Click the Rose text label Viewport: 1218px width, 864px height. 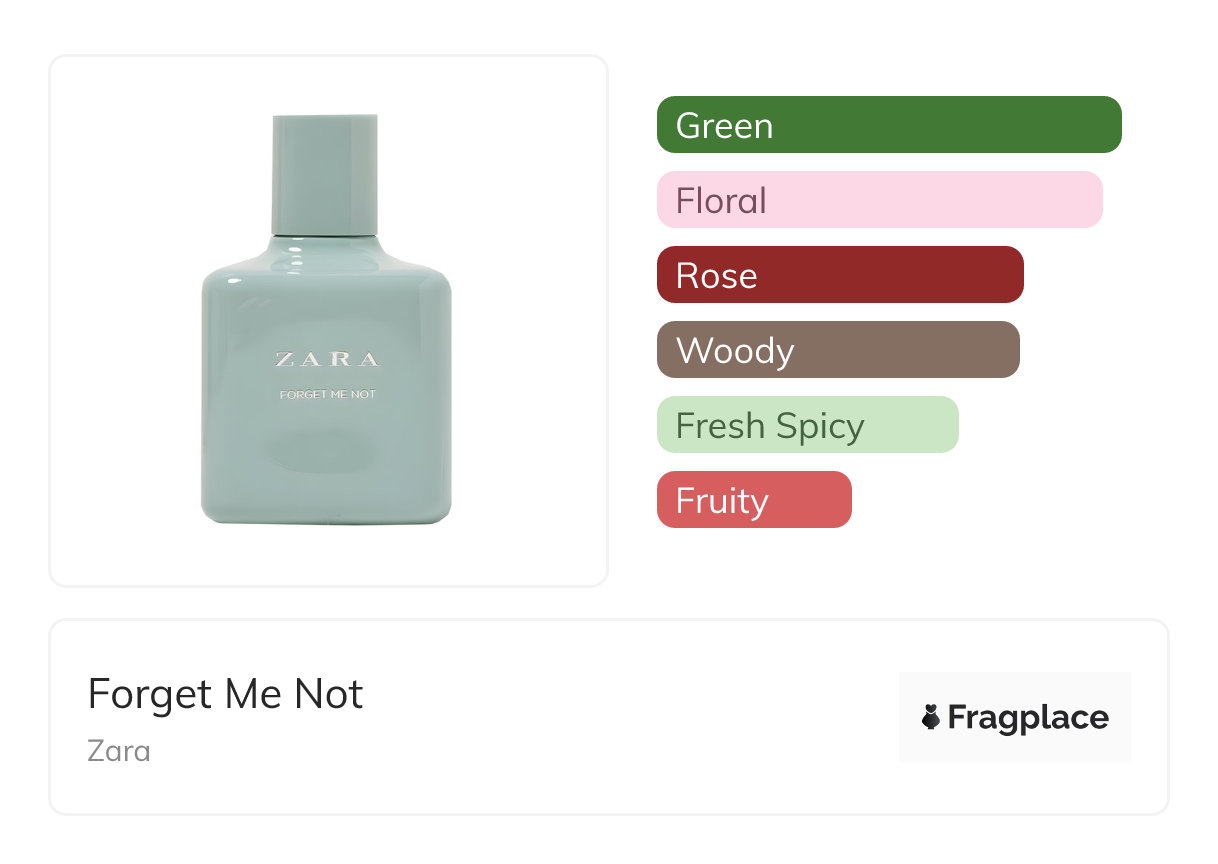coord(716,276)
